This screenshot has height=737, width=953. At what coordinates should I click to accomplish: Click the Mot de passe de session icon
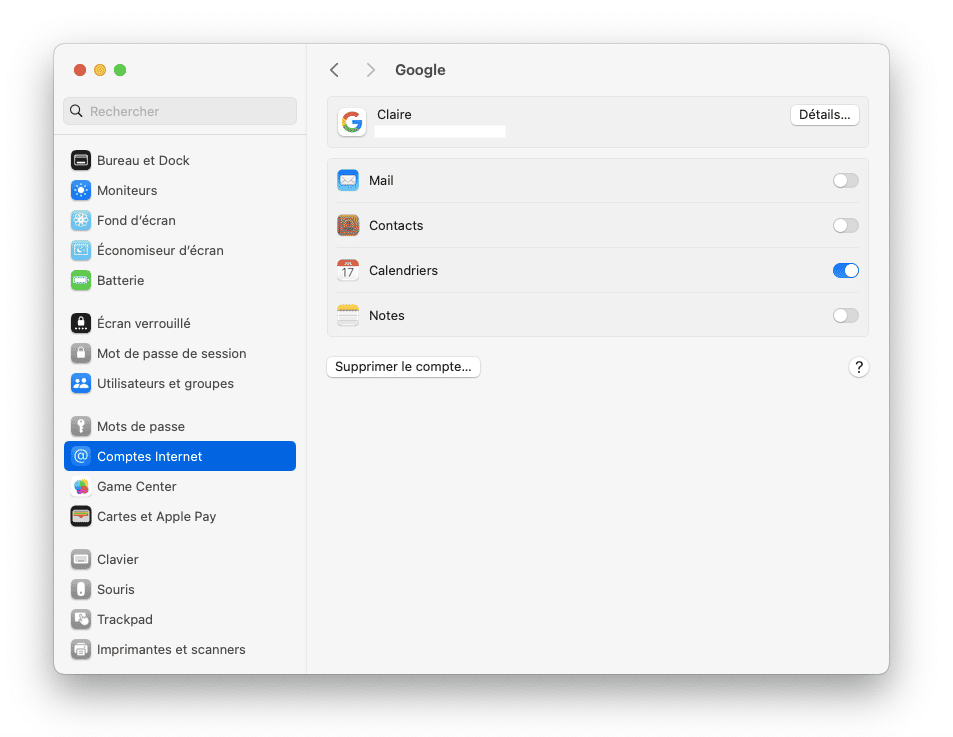[x=81, y=354]
